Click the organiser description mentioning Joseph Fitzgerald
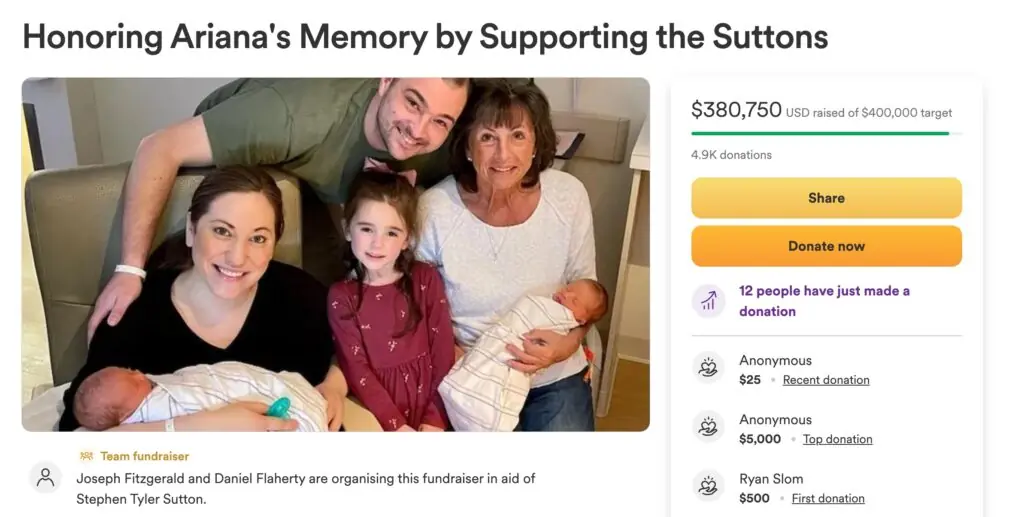Viewport: 1024px width, 517px height. (305, 488)
